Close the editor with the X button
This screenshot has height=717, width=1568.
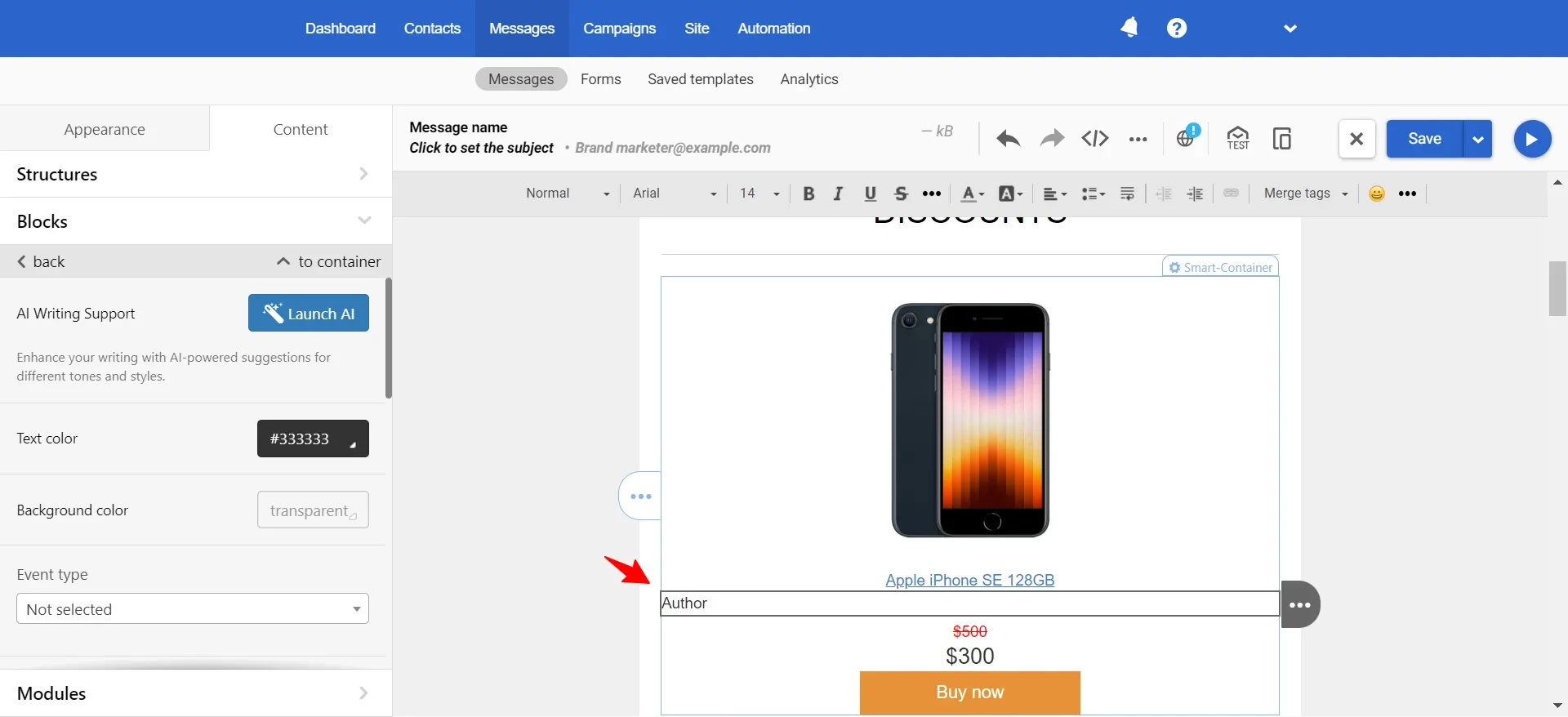[1356, 139]
